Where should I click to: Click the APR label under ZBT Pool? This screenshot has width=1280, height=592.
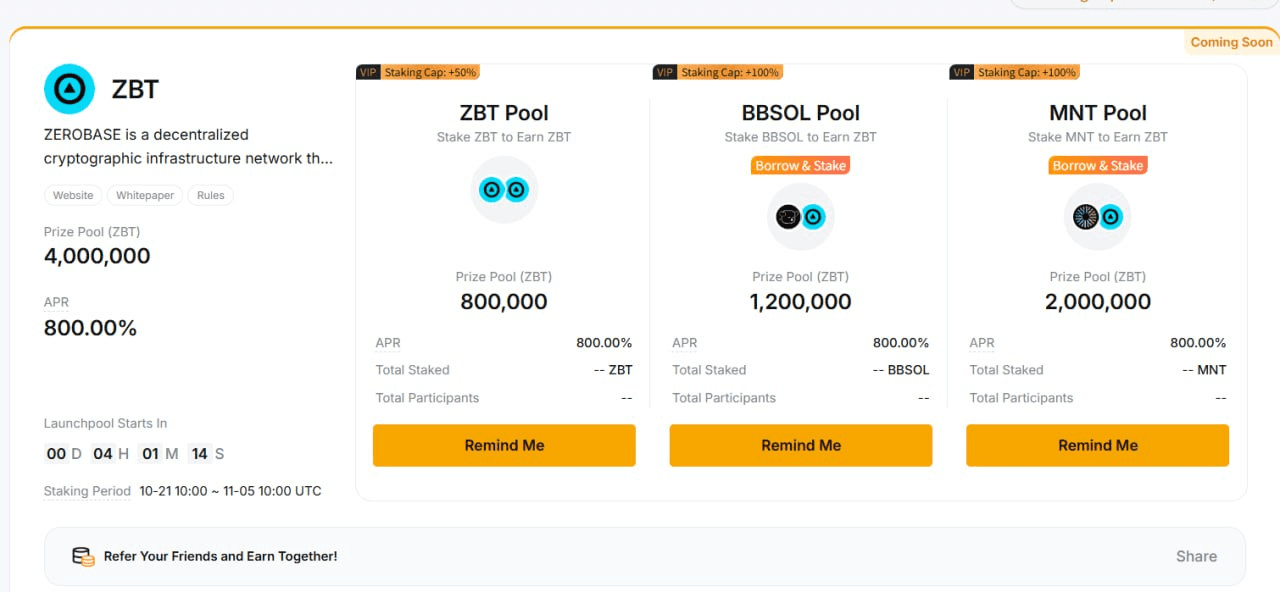coord(388,343)
